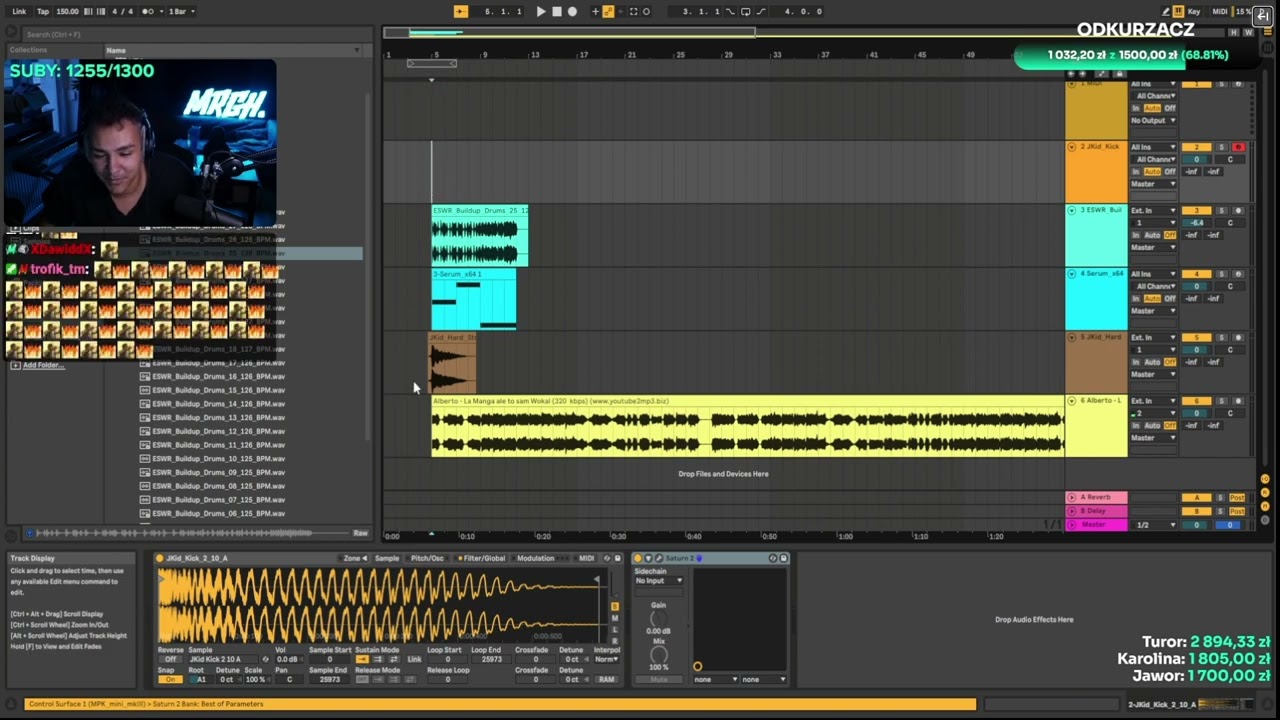The height and width of the screenshot is (720, 1280).
Task: Set 2 JKid_Kick monitor to Off
Action: coord(1170,172)
